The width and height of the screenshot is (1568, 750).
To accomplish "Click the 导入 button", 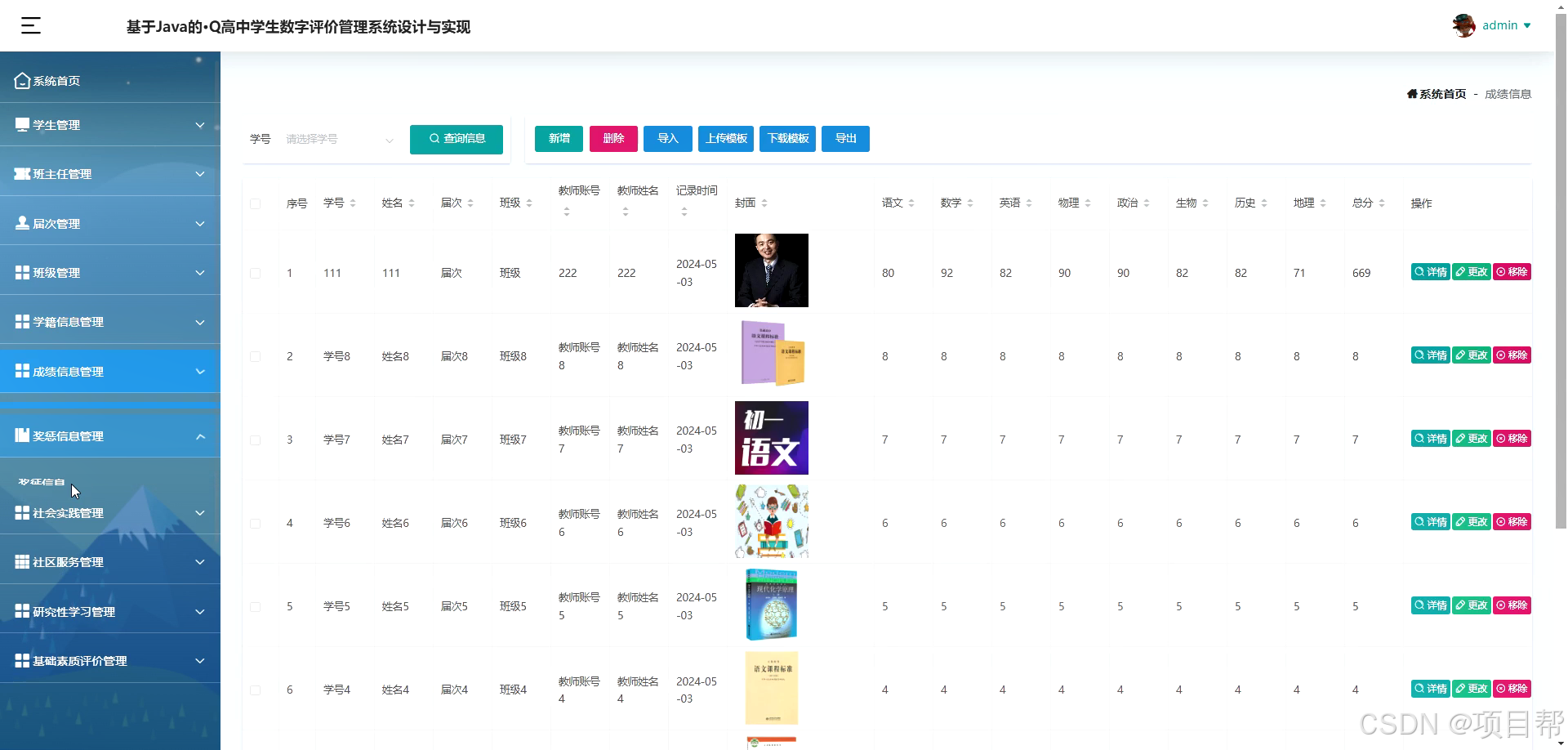I will pos(668,139).
